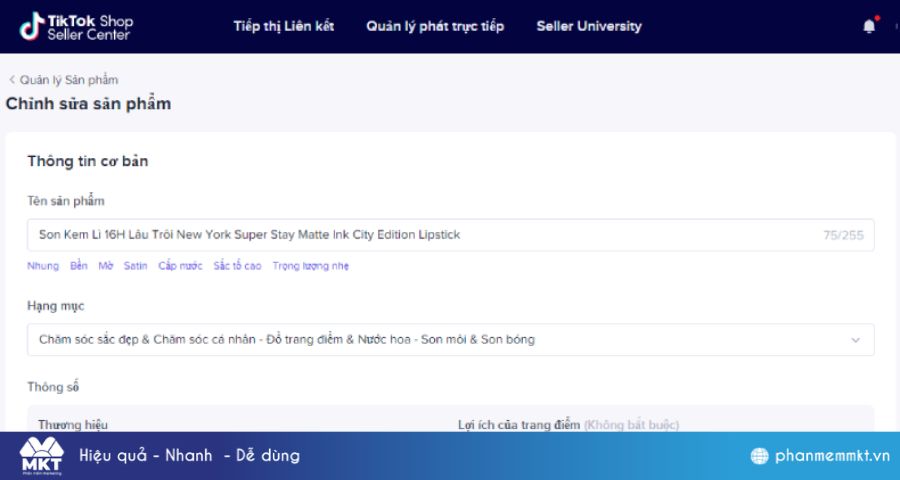Image resolution: width=900 pixels, height=480 pixels.
Task: Open the Hạng mục category selection box
Action: point(451,339)
